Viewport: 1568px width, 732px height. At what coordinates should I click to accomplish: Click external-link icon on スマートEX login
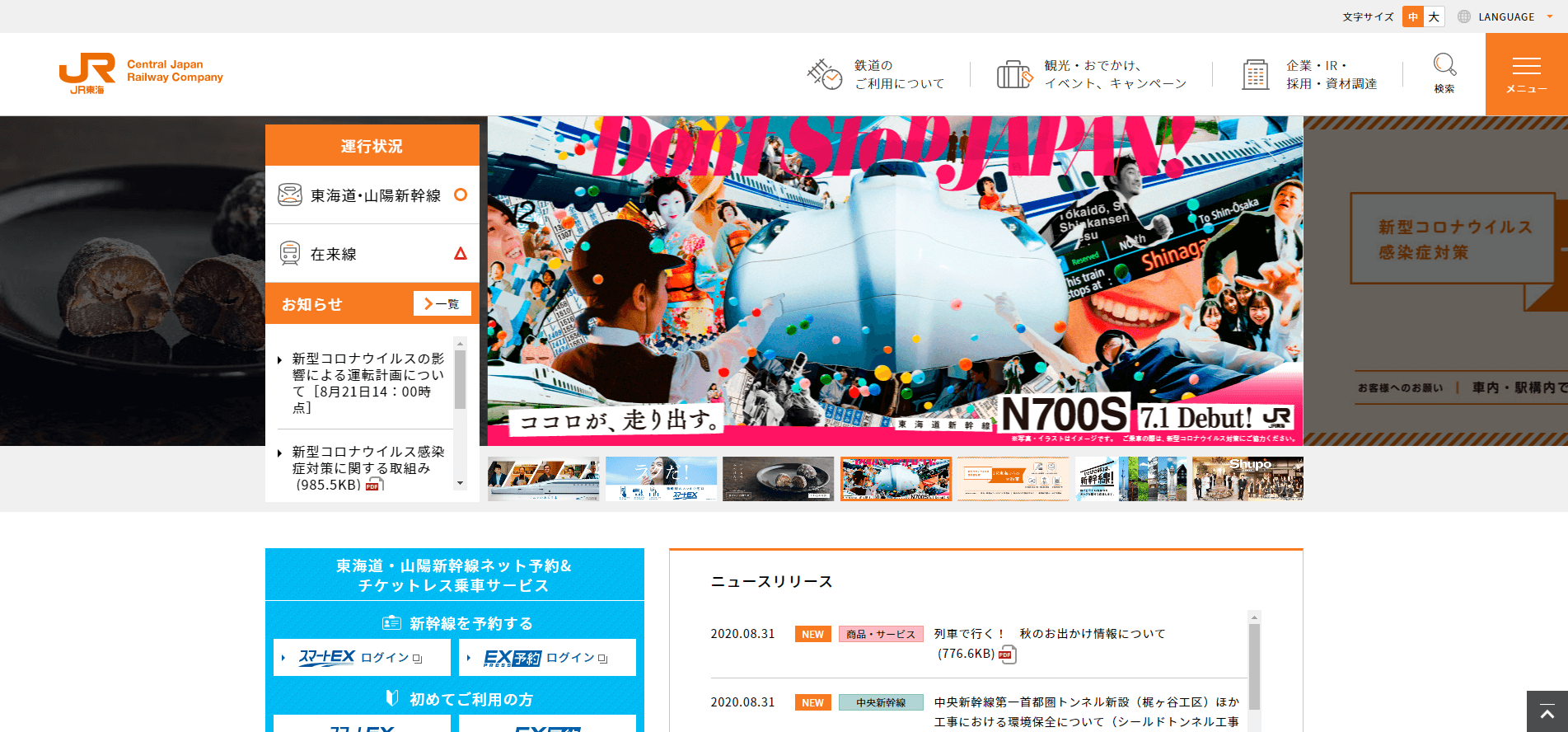click(417, 659)
